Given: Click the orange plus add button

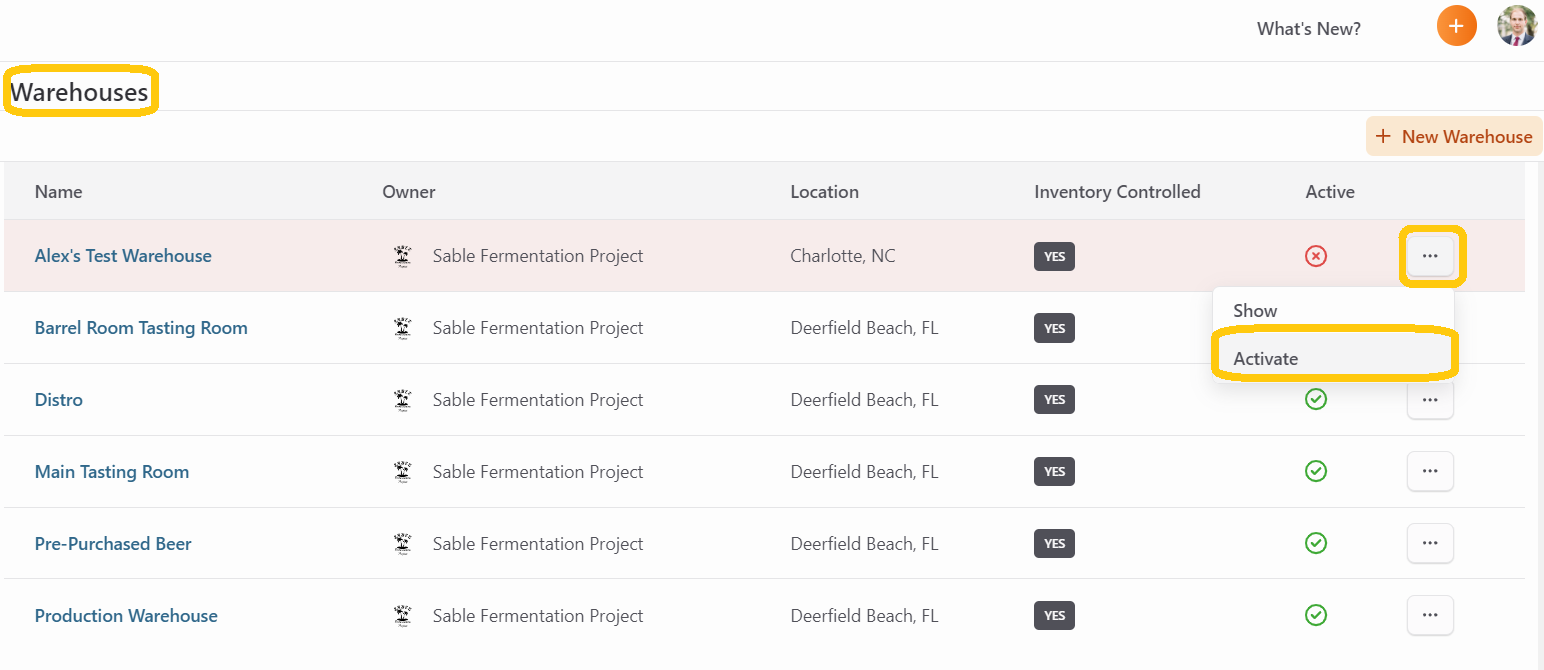Looking at the screenshot, I should coord(1456,26).
